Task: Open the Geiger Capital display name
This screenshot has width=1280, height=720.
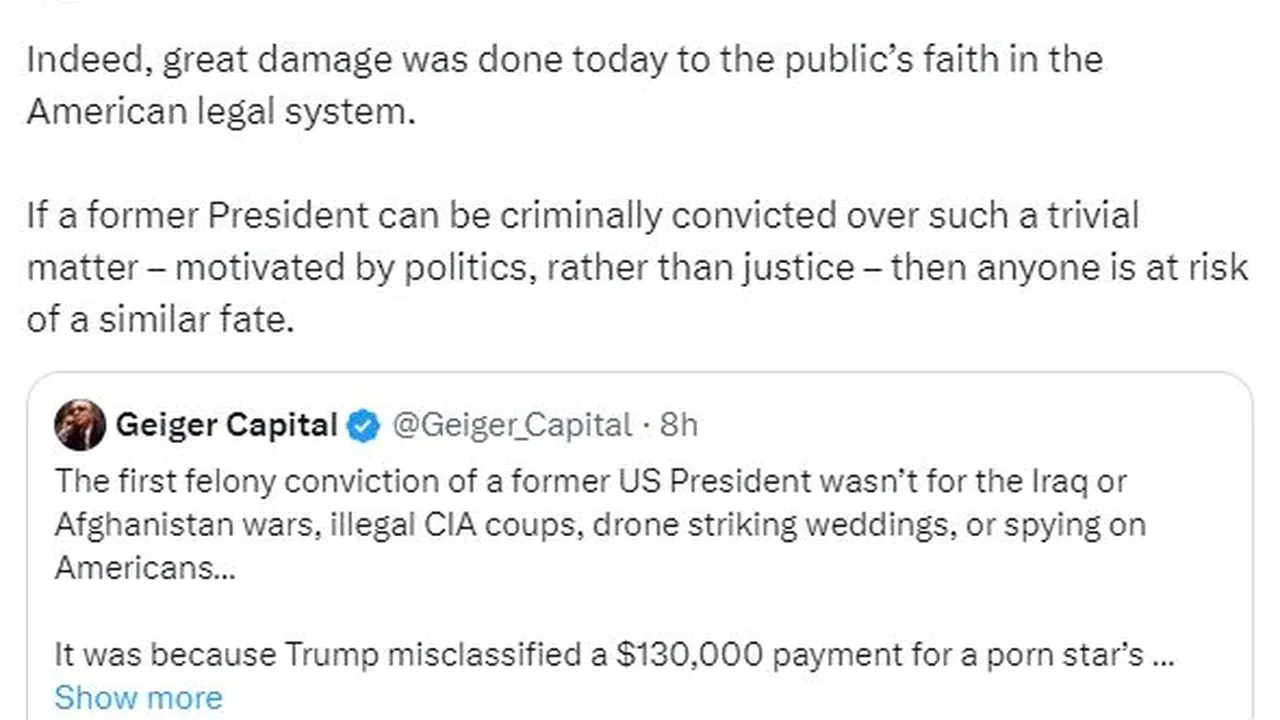Action: point(227,425)
